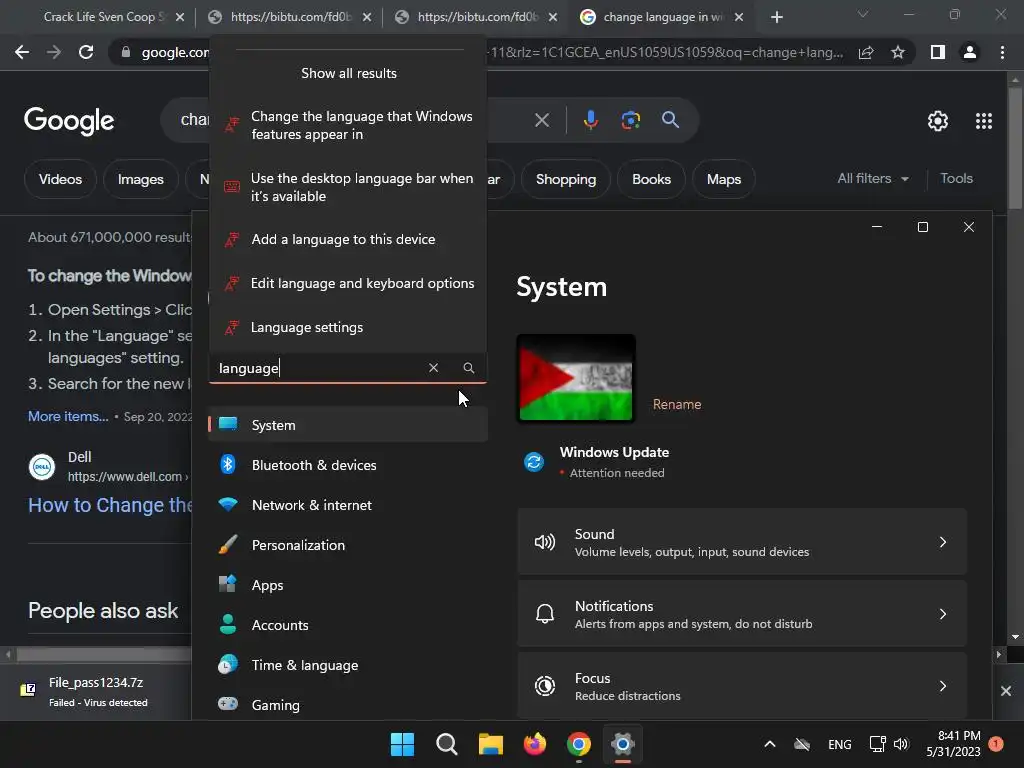The height and width of the screenshot is (768, 1024).
Task: Click the desktop wallpaper thumbnail
Action: tap(575, 377)
